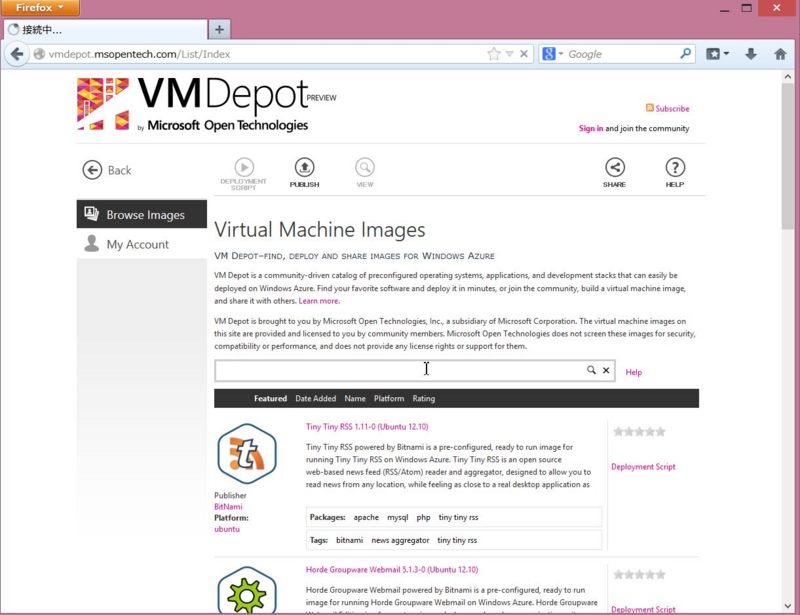
Task: Click the Share toolbar icon
Action: click(x=614, y=173)
